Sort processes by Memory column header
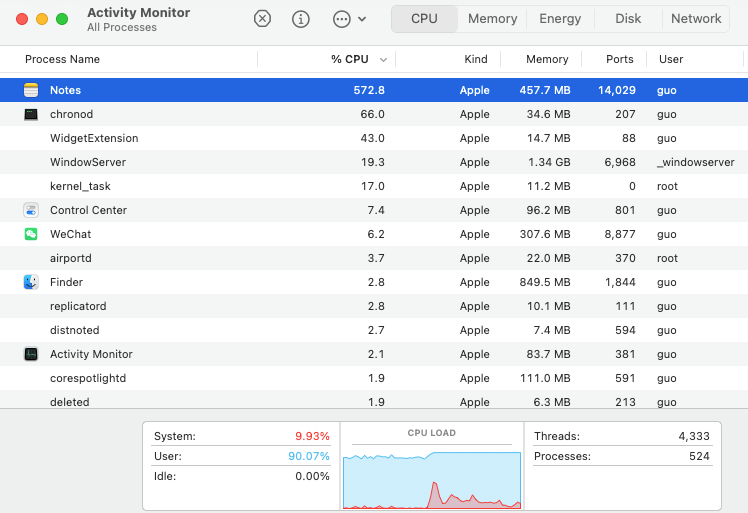This screenshot has height=513, width=748. (547, 59)
